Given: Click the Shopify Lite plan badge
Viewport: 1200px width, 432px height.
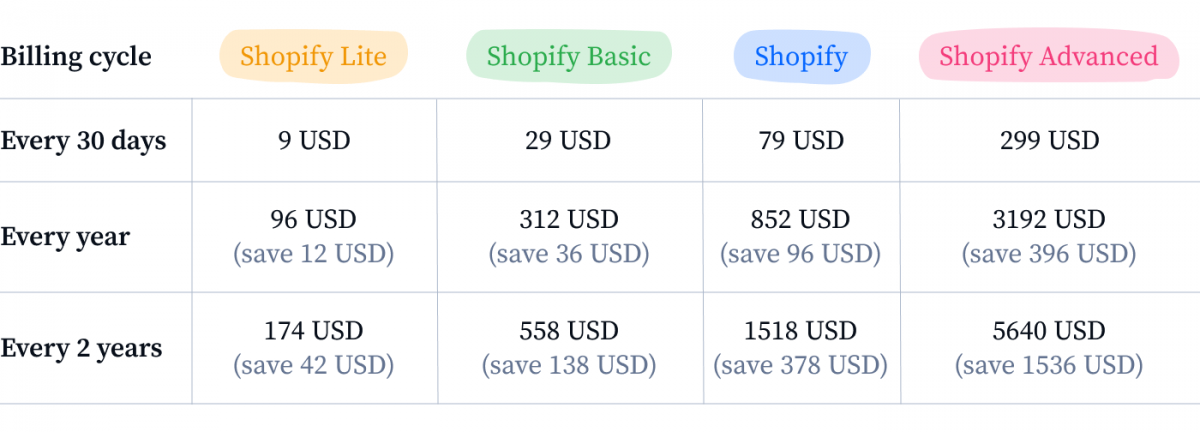Looking at the screenshot, I should point(314,56).
